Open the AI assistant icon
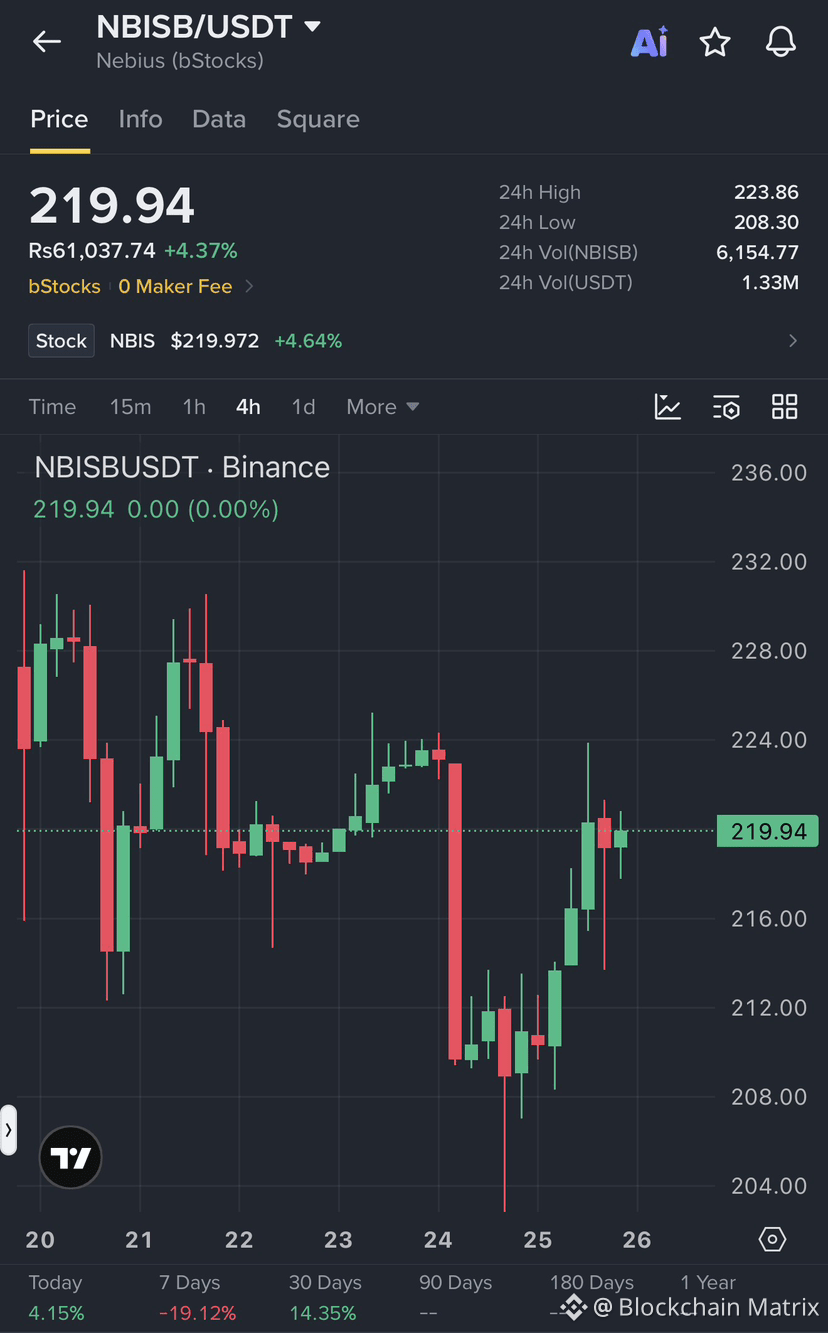 tap(649, 42)
